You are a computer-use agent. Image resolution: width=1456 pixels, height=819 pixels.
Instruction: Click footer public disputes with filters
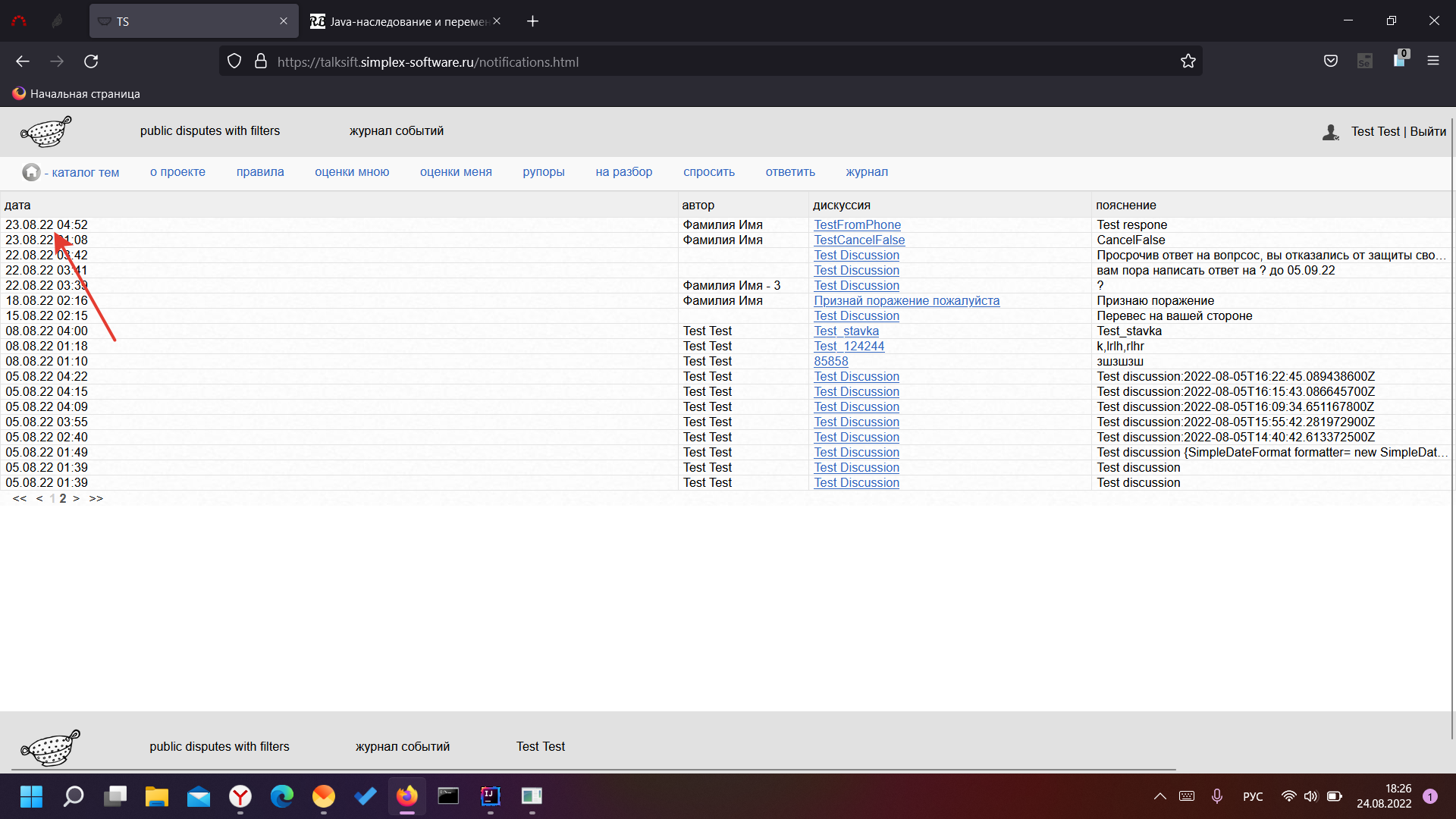(x=219, y=747)
